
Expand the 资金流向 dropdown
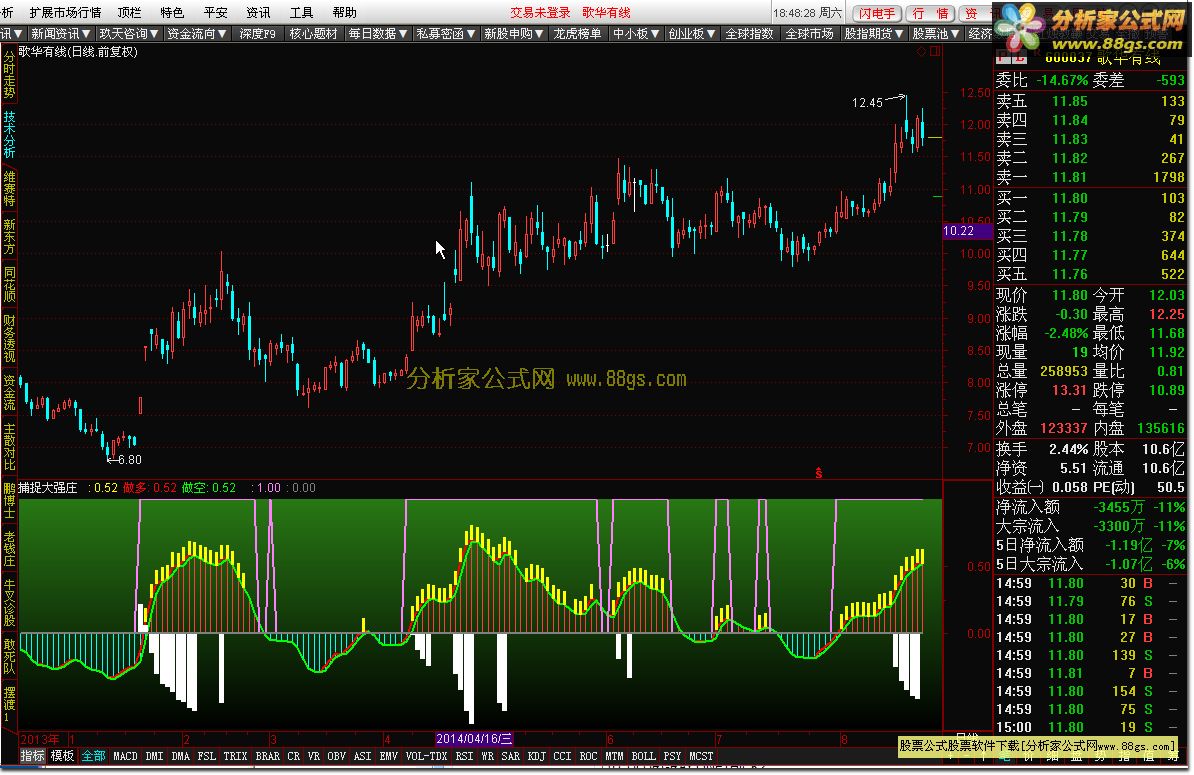tap(196, 33)
